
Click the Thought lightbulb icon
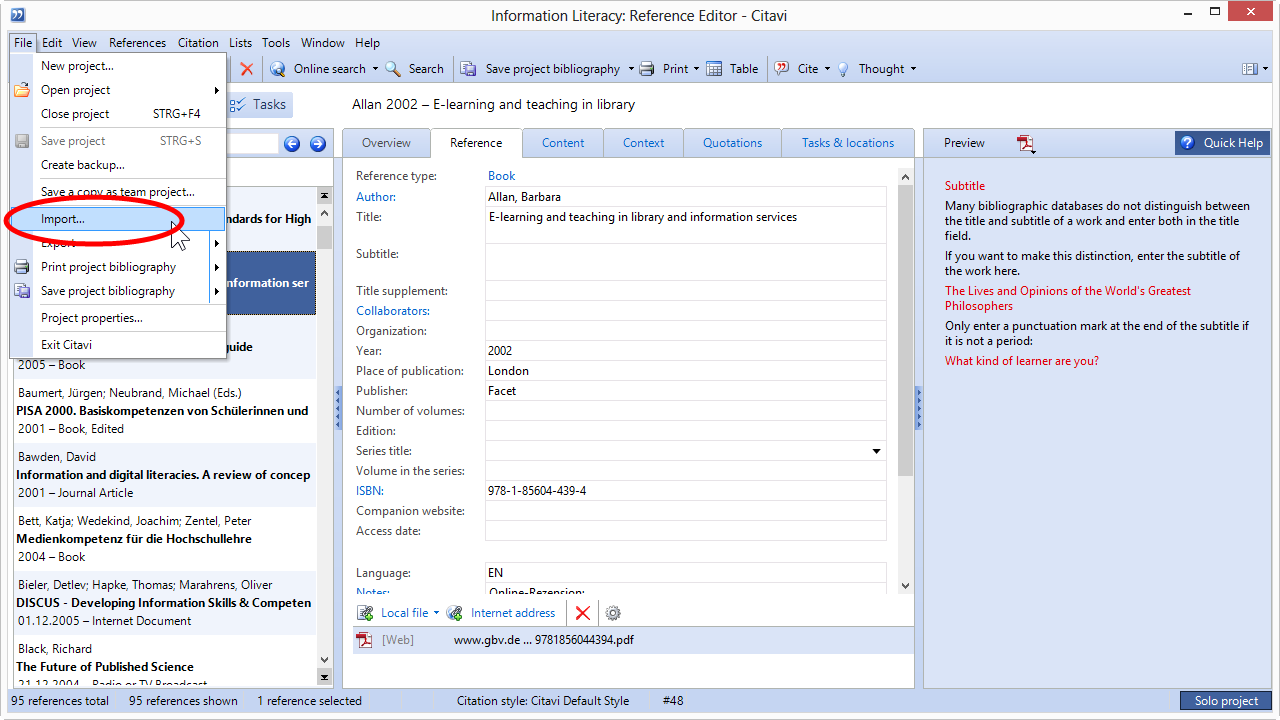[843, 69]
